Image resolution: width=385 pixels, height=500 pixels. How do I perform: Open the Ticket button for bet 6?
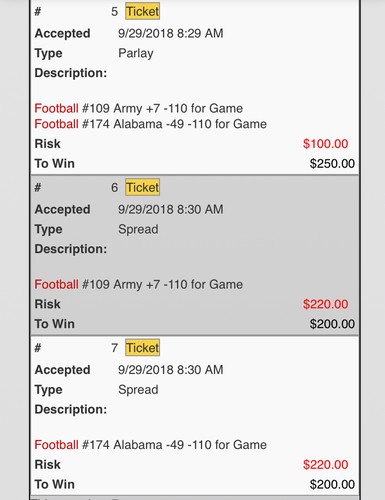(x=142, y=187)
